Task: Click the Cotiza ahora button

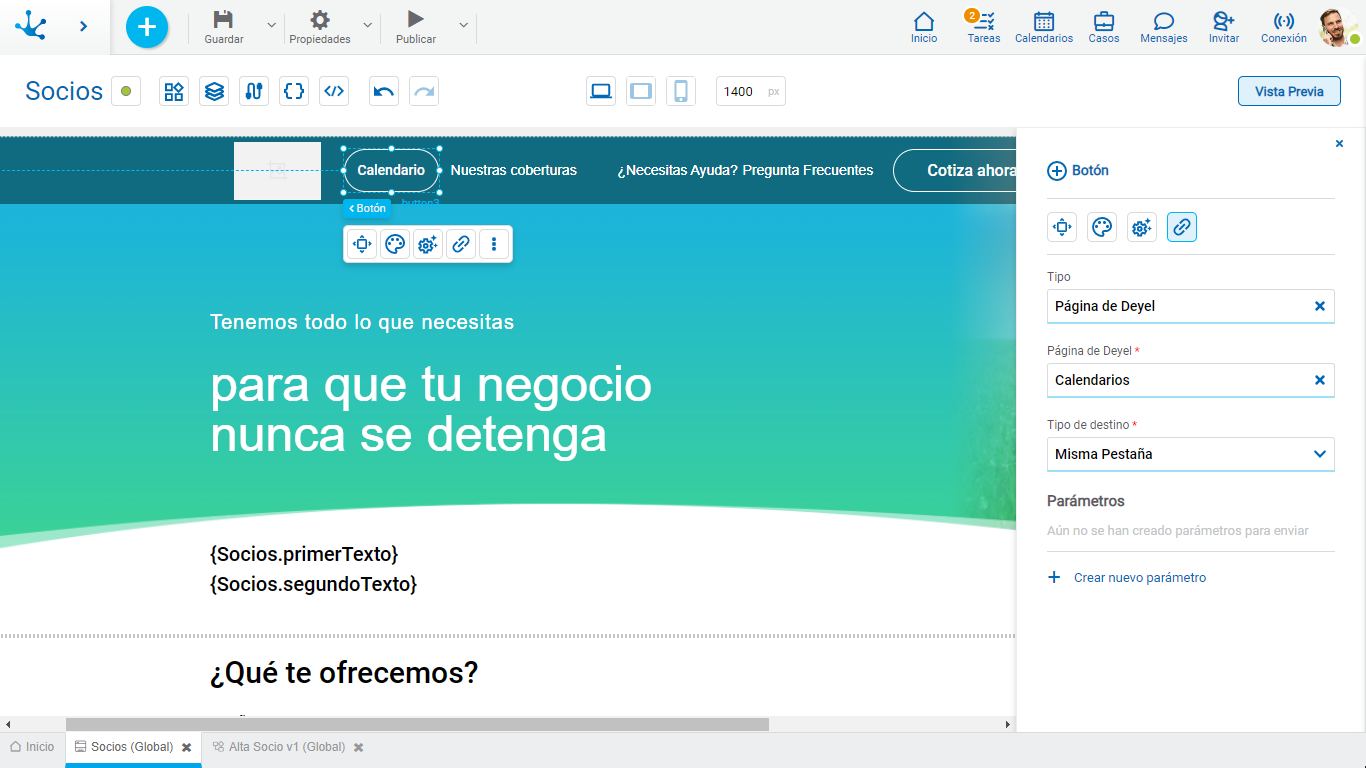Action: click(955, 170)
